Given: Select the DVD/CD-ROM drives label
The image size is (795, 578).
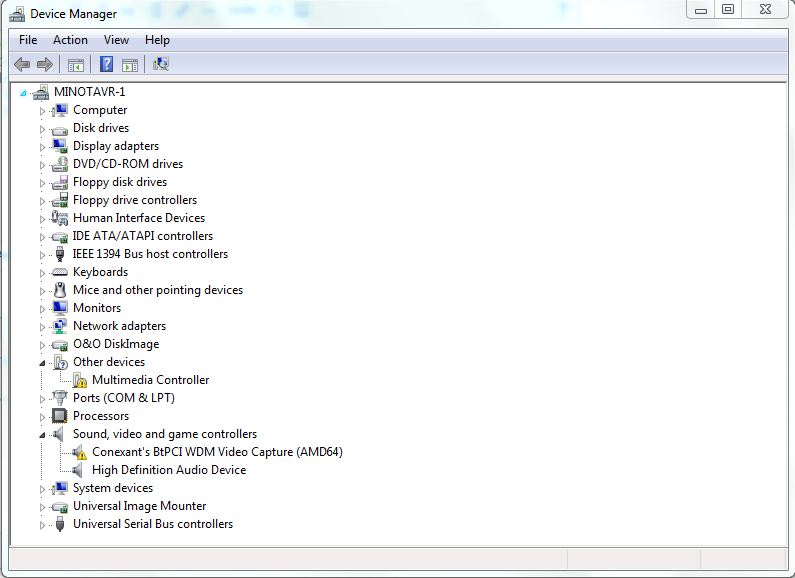Looking at the screenshot, I should 128,164.
